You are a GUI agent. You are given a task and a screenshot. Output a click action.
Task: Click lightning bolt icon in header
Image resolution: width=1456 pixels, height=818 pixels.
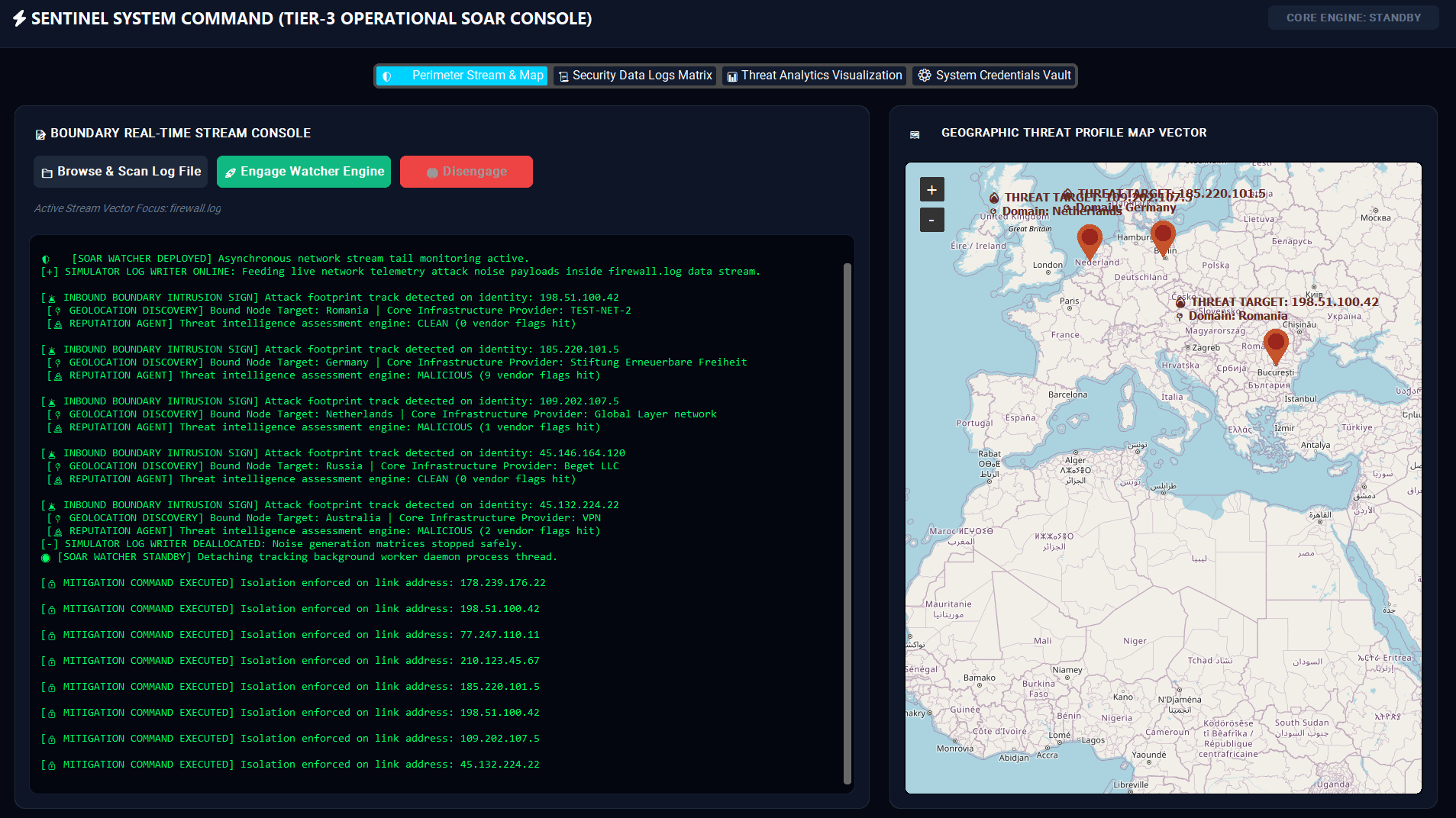click(20, 18)
